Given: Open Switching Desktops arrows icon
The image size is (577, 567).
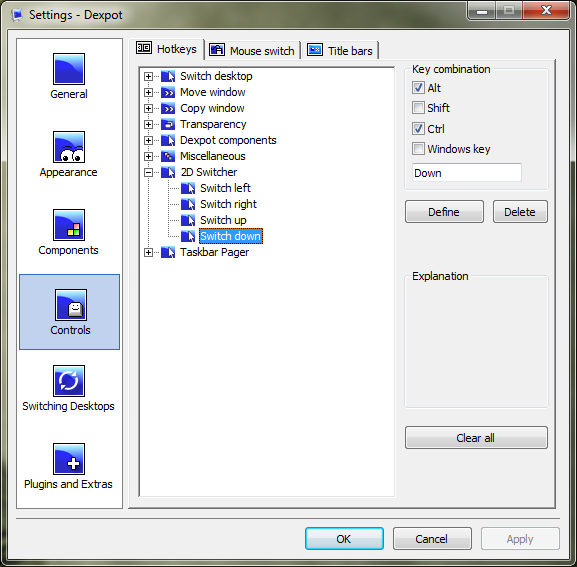Looking at the screenshot, I should (x=69, y=381).
